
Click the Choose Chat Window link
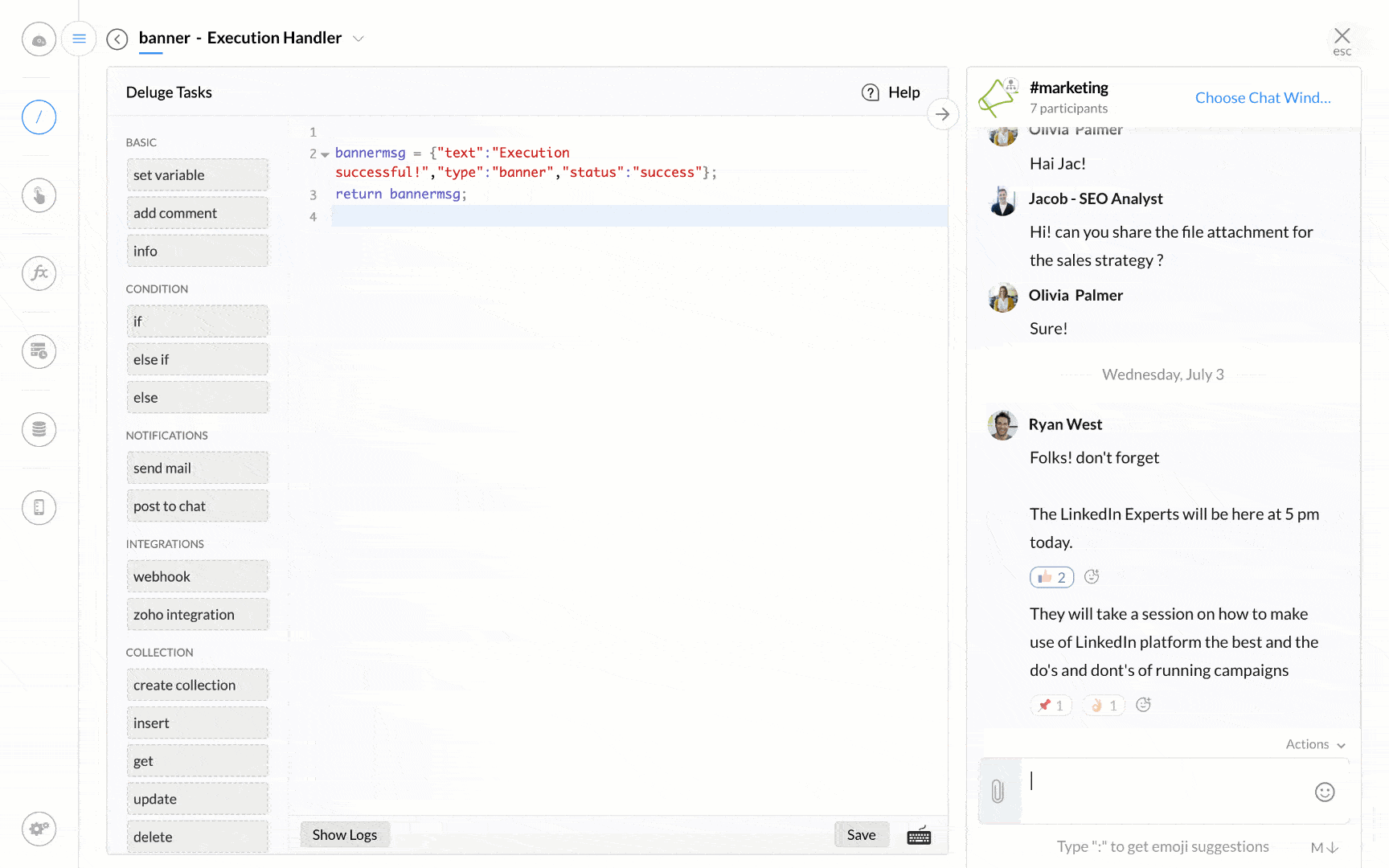point(1263,98)
